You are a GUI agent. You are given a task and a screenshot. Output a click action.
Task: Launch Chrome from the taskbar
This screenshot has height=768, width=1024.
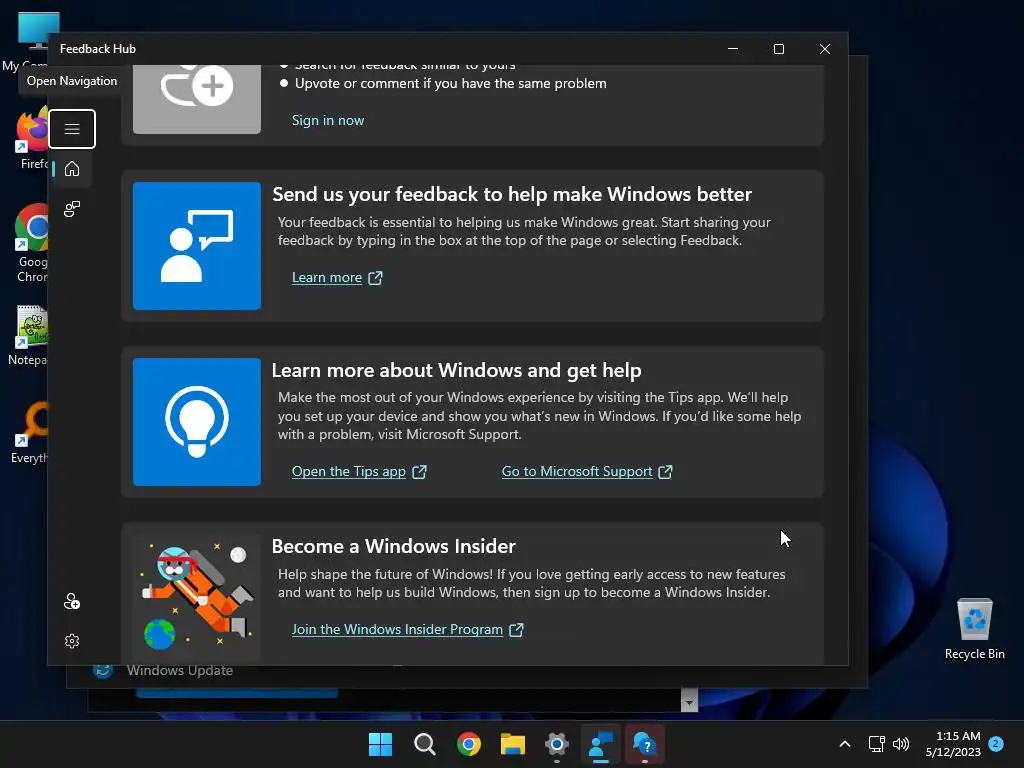tap(469, 744)
